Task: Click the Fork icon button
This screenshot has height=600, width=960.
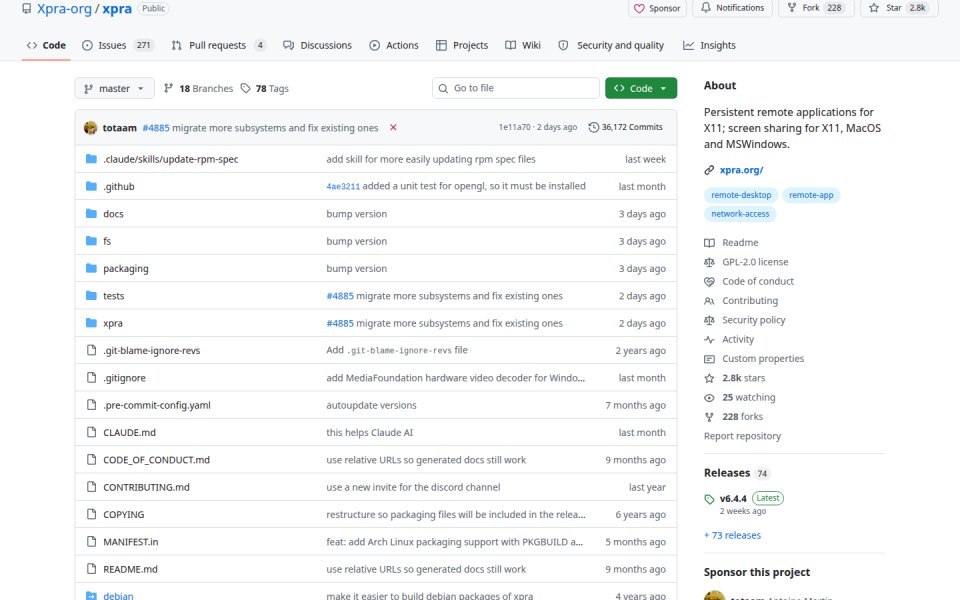Action: [792, 8]
